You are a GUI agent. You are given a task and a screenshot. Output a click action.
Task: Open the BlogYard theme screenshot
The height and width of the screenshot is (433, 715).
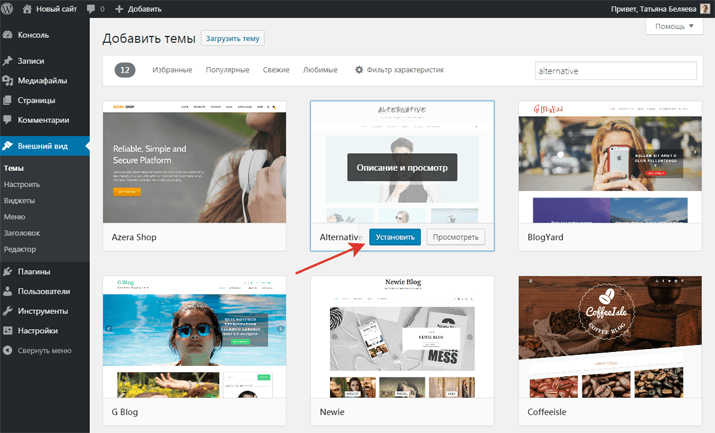(610, 162)
